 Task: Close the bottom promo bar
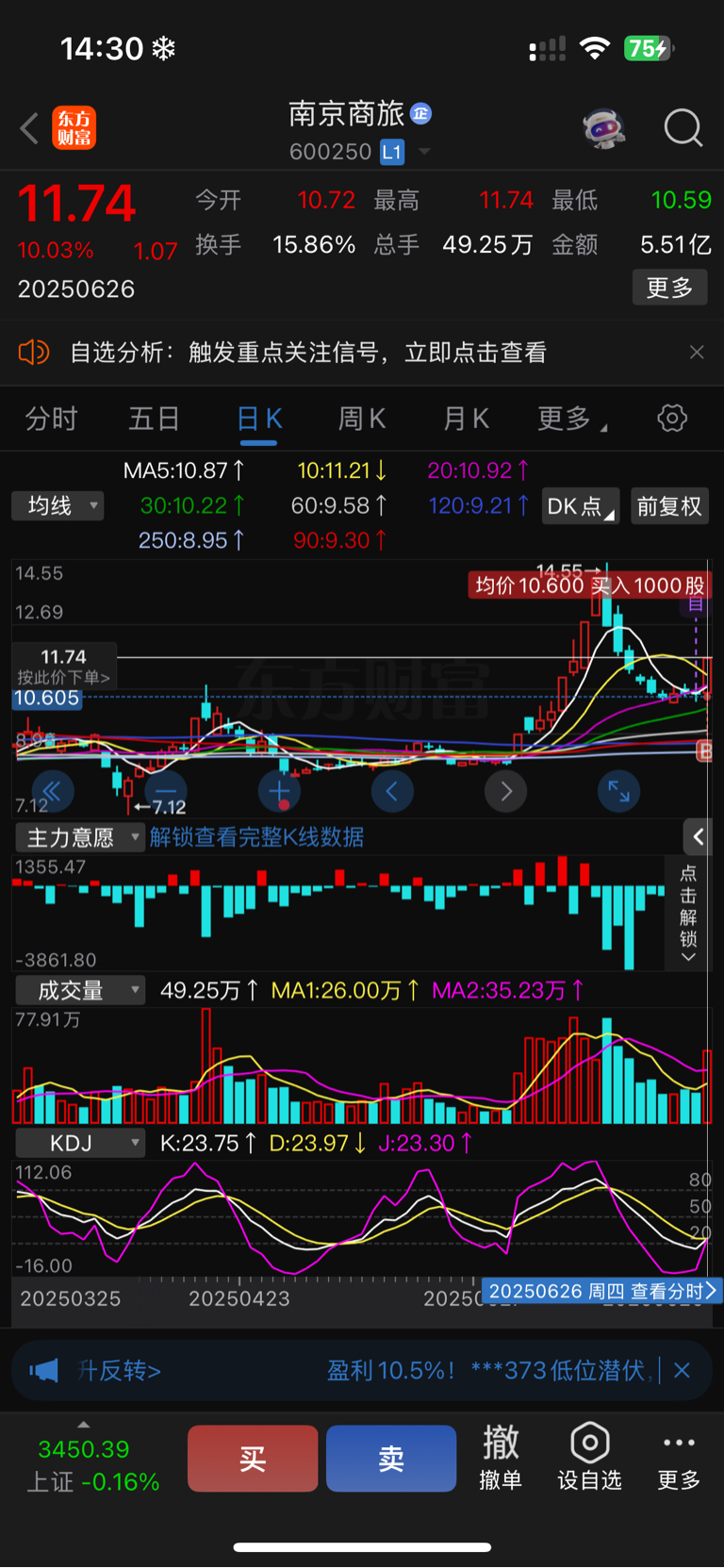[x=682, y=1370]
